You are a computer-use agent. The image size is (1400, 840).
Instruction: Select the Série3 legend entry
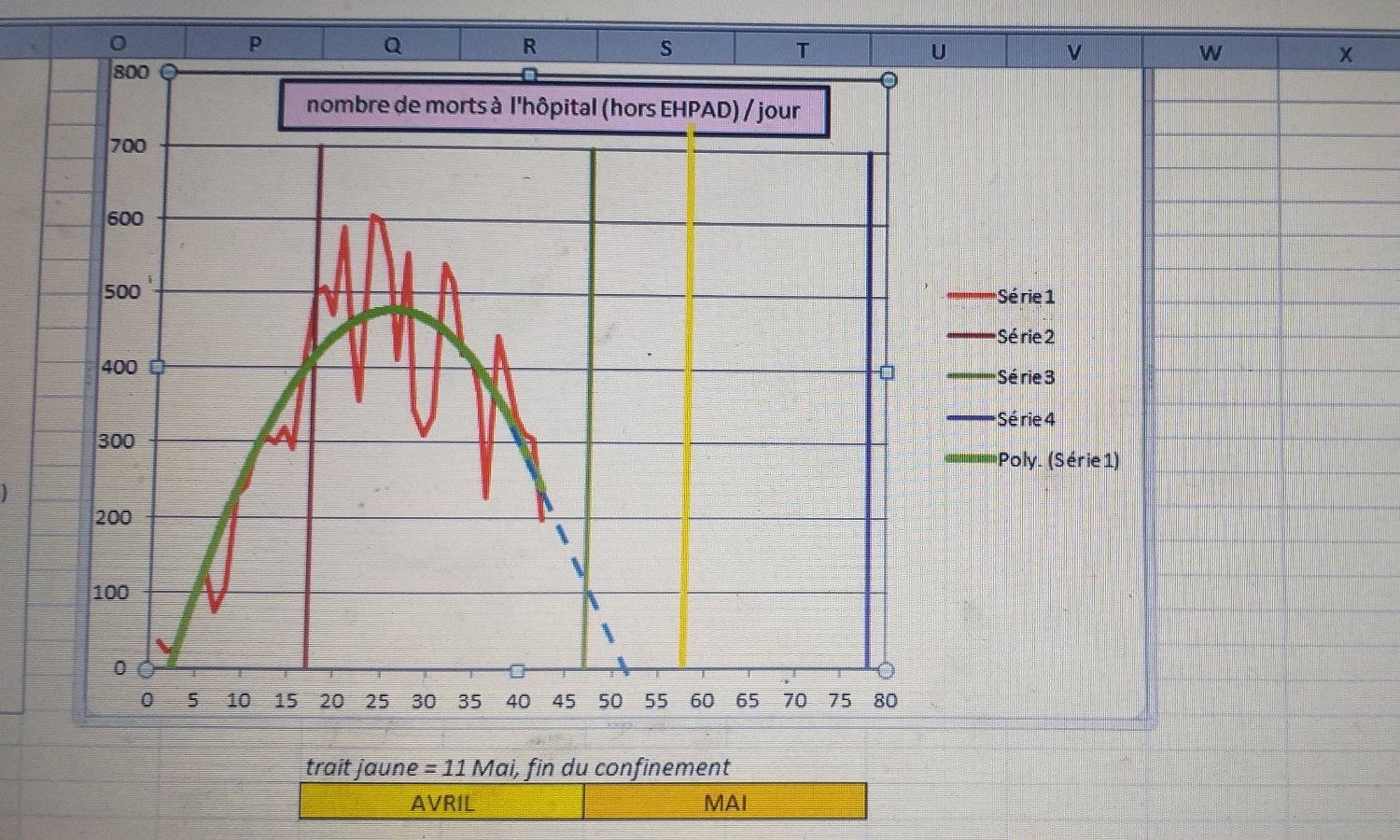pos(1025,377)
